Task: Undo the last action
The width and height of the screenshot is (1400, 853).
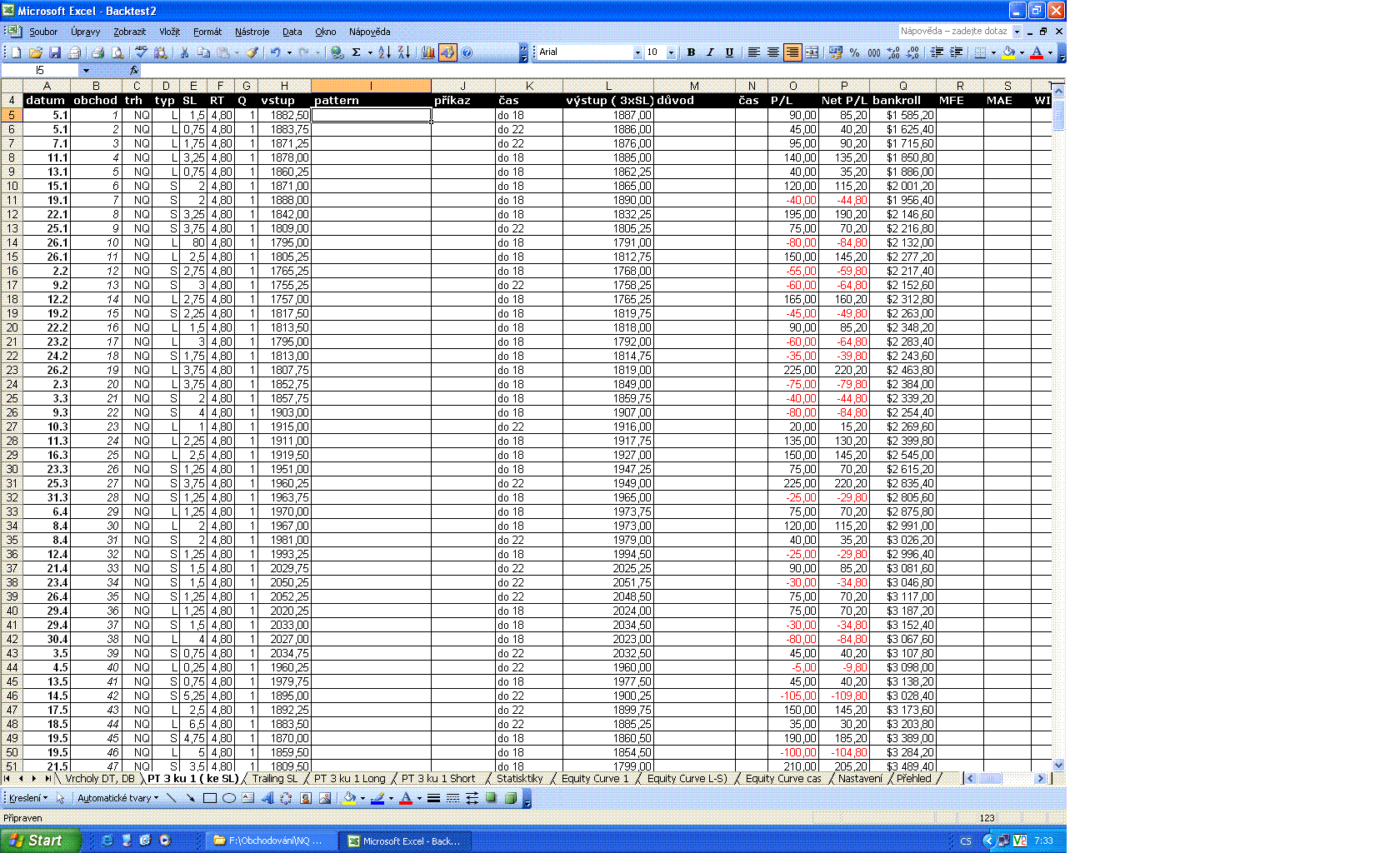Action: coord(275,52)
